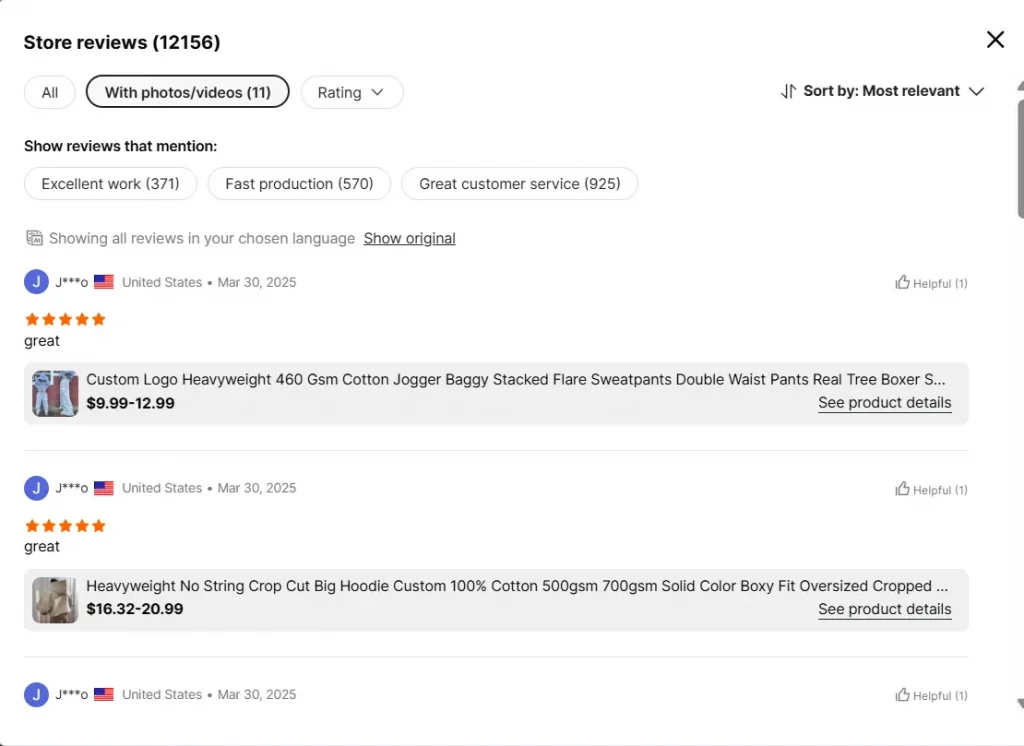Mark the last visible review as Helpful
1024x746 pixels.
[931, 695]
